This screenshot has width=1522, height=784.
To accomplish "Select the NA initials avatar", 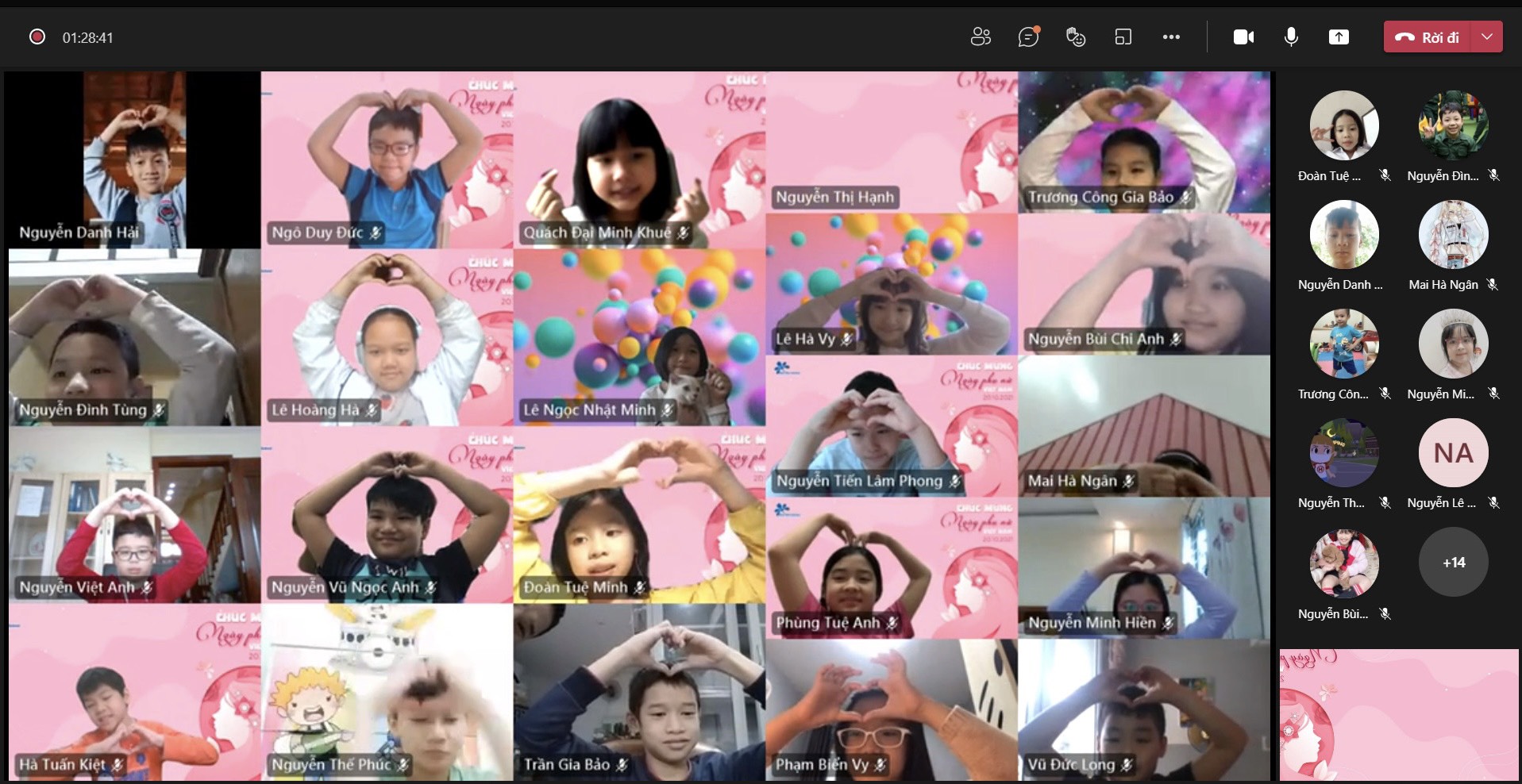I will pyautogui.click(x=1453, y=453).
